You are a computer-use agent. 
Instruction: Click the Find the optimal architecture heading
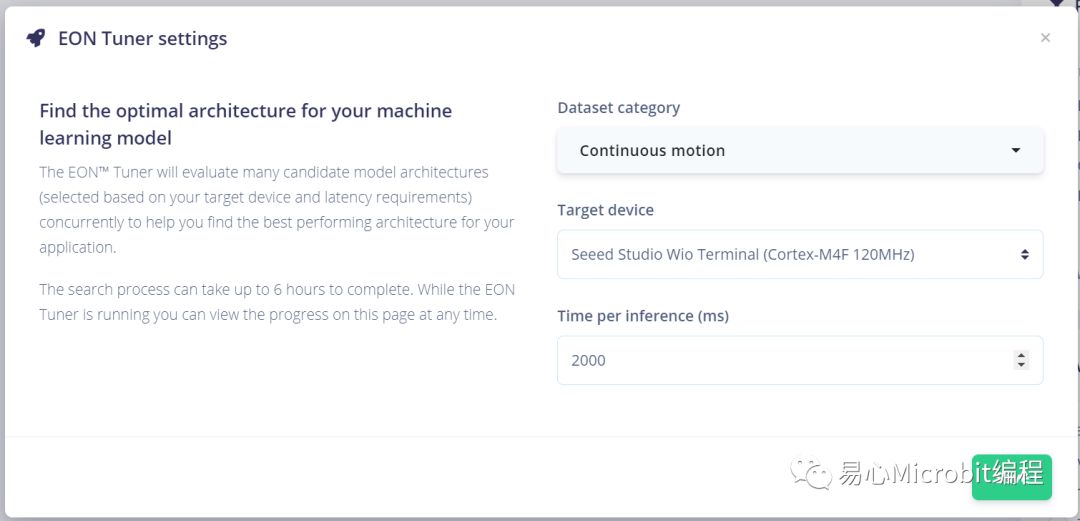(245, 124)
